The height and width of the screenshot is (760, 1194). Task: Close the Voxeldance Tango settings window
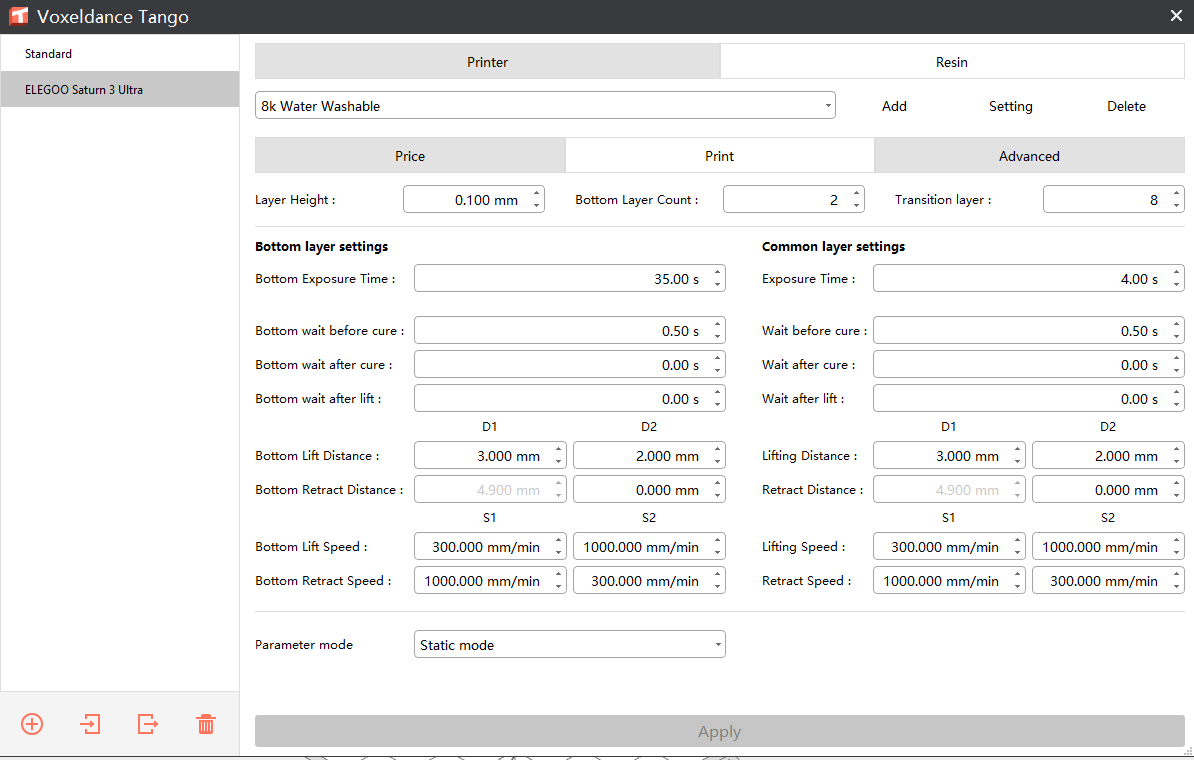pos(1176,16)
